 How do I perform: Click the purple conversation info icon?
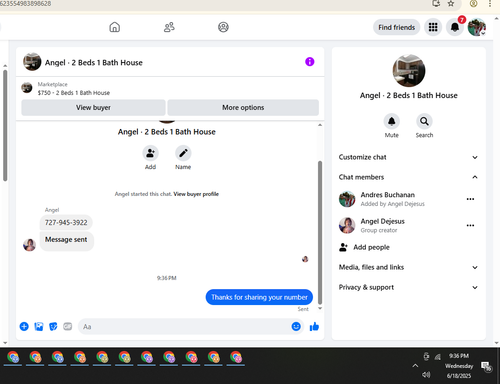coord(310,62)
